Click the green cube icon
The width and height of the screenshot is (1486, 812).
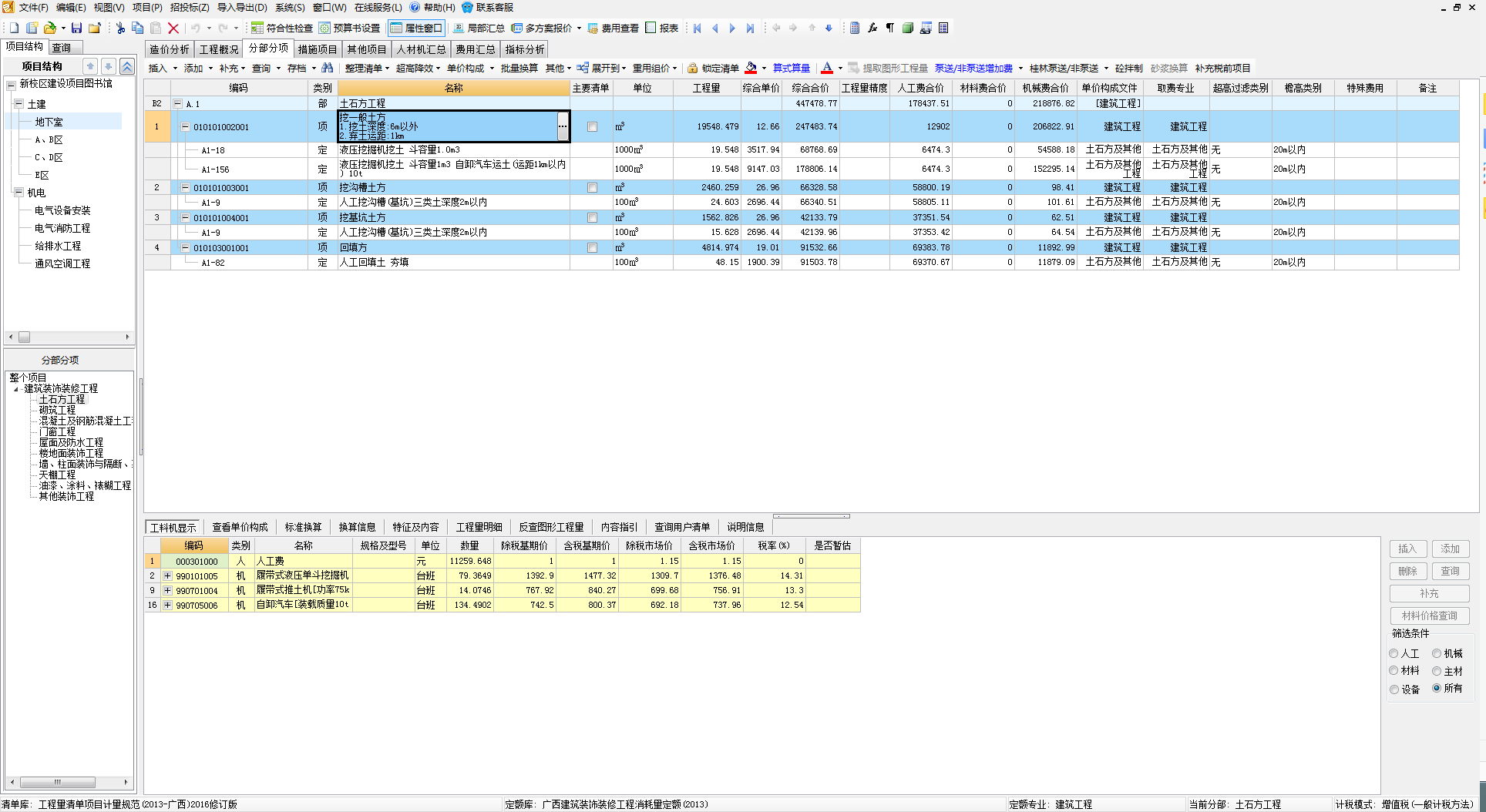pyautogui.click(x=908, y=29)
